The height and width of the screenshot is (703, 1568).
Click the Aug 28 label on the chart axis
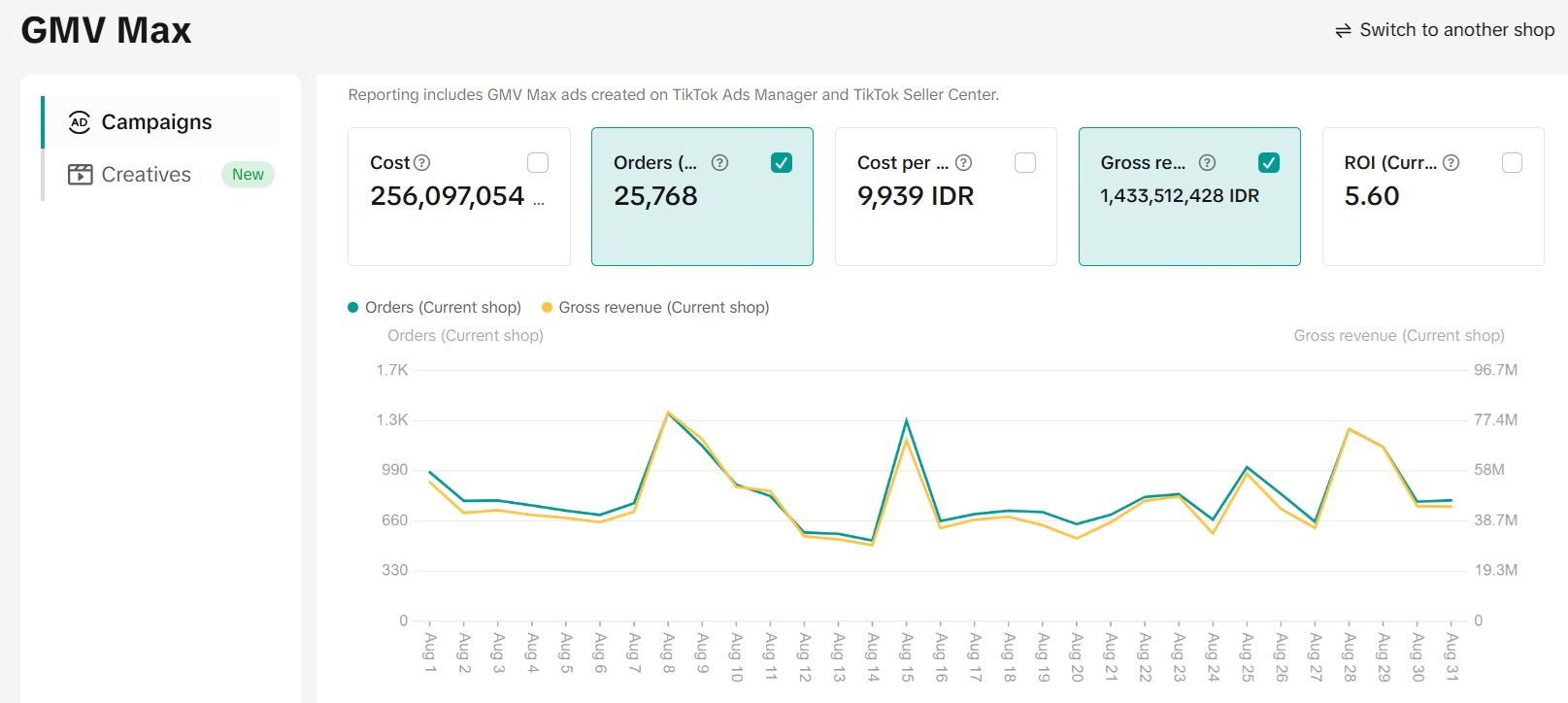[x=1350, y=656]
